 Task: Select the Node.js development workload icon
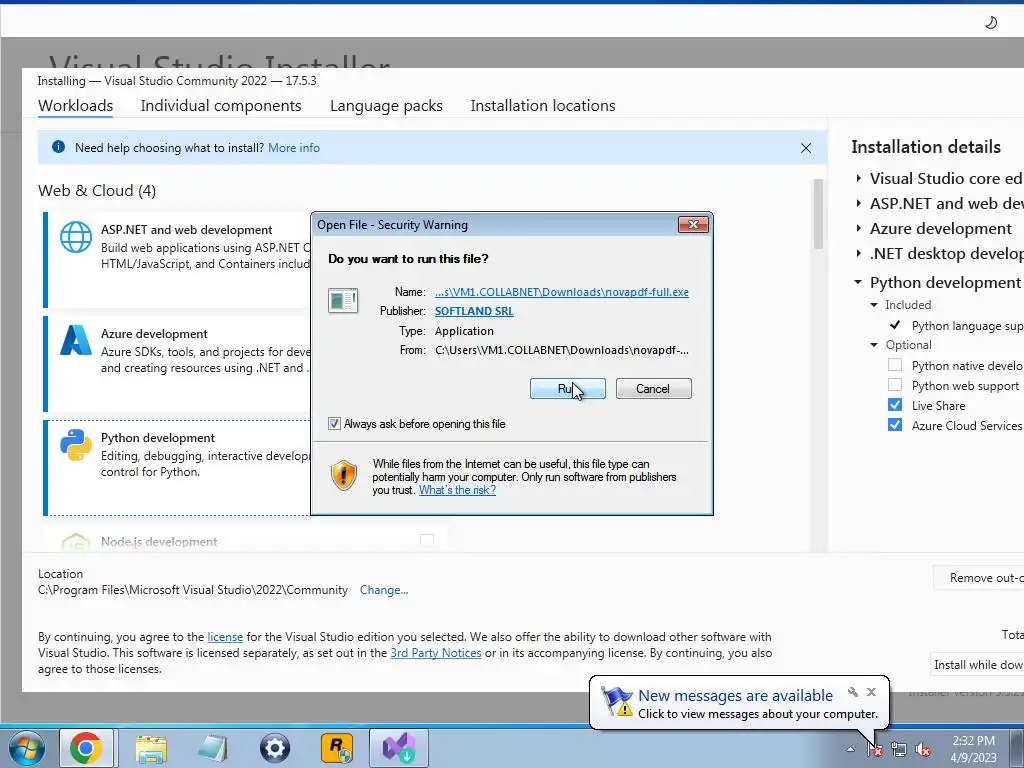(x=76, y=543)
